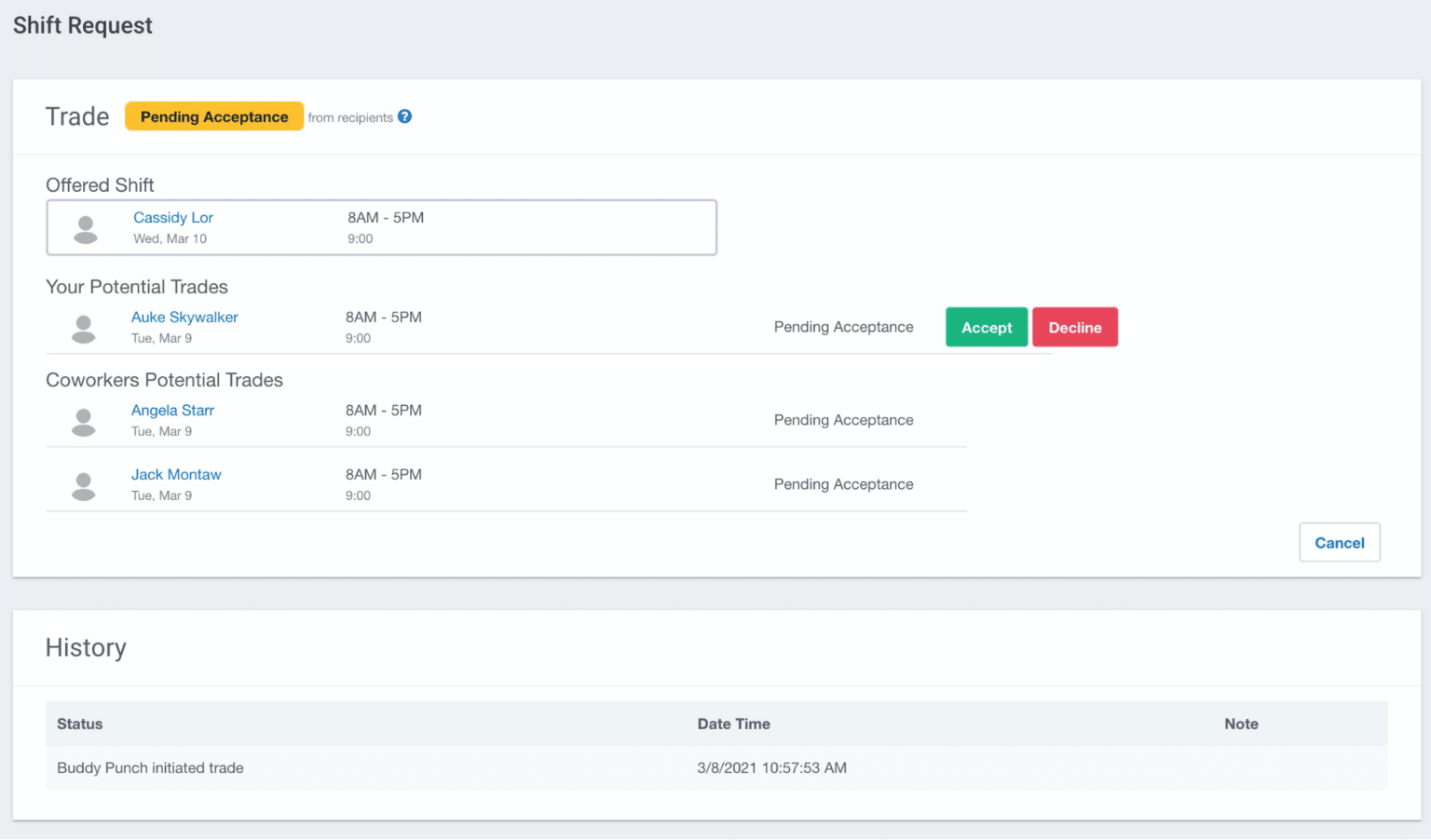Cancel the shift trade request
The image size is (1431, 840).
click(1339, 542)
